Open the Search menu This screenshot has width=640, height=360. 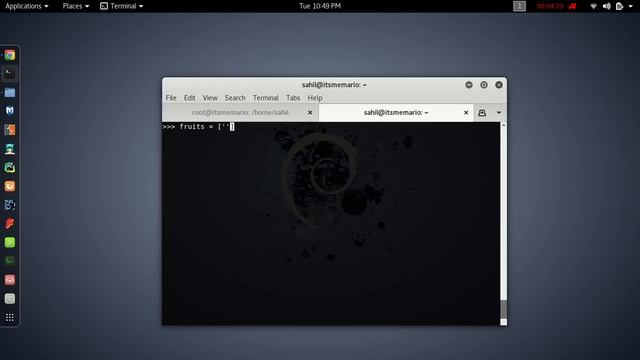[x=235, y=98]
